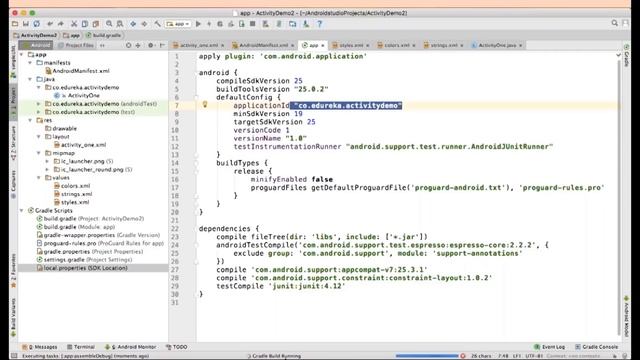Switch to strings.xml editor tab
The height and width of the screenshot is (360, 640).
pyautogui.click(x=444, y=45)
